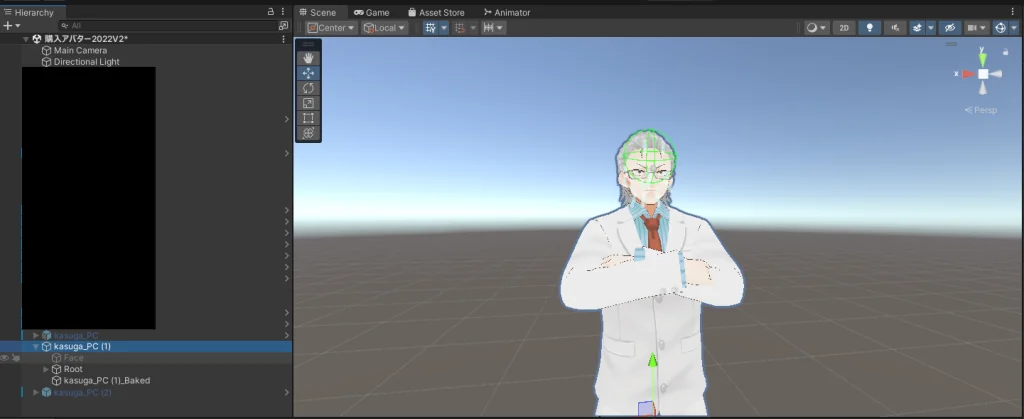Viewport: 1024px width, 419px height.
Task: Toggle the orientation gizmo rotation lock
Action: click(1005, 52)
